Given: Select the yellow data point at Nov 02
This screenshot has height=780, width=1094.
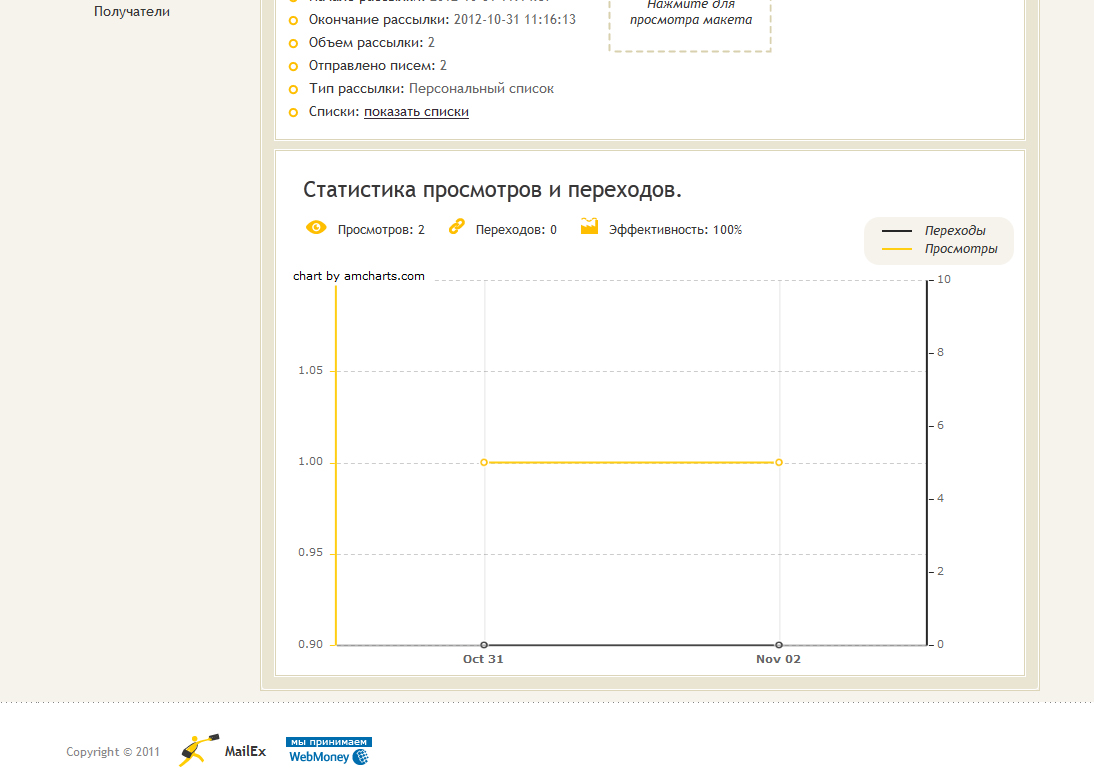Looking at the screenshot, I should (779, 462).
